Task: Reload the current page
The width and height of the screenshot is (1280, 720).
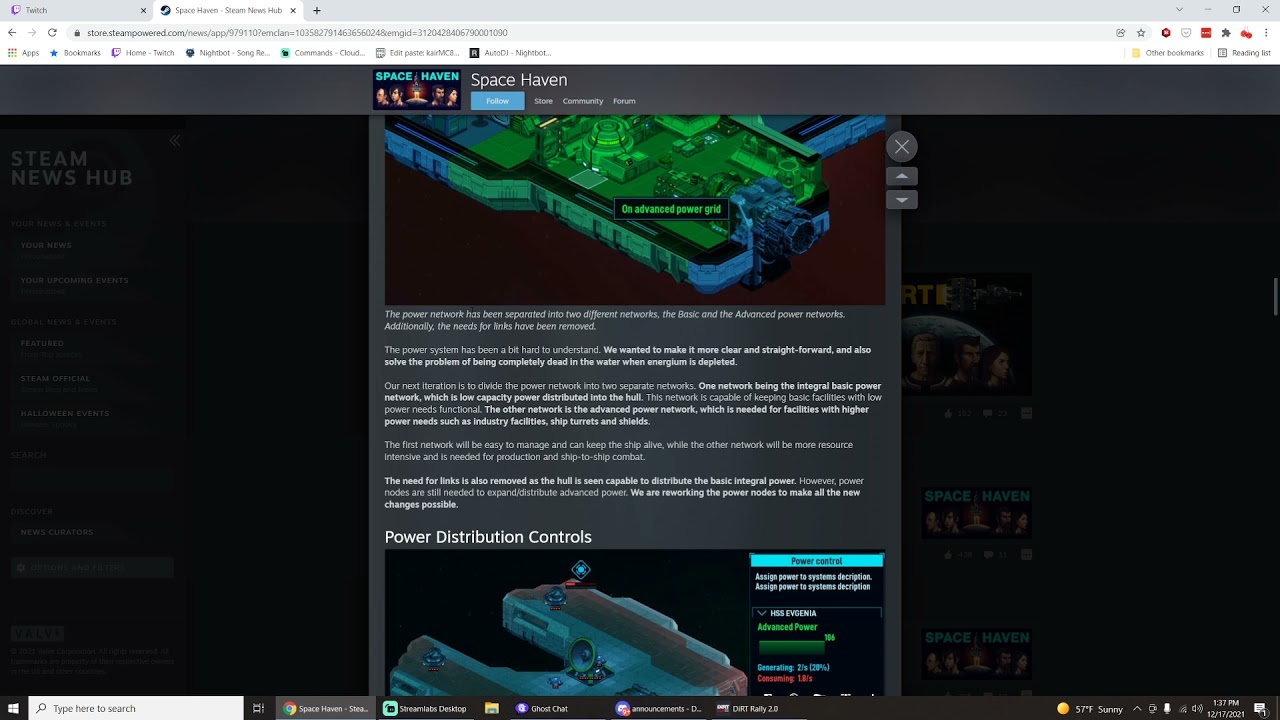Action: coord(52,32)
